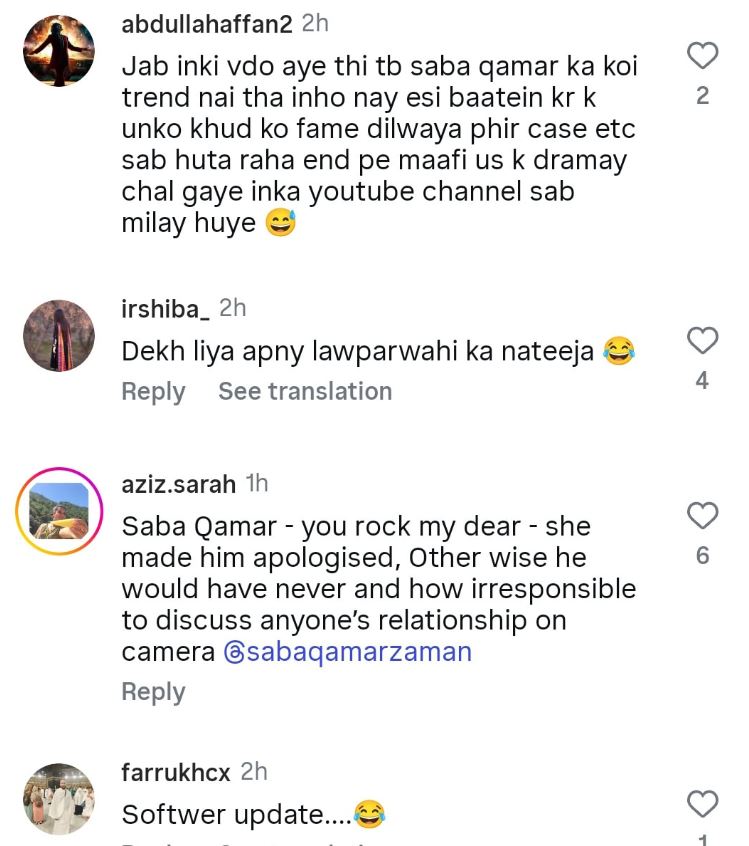The width and height of the screenshot is (749, 846).
Task: Like abdullahaffan2's comment with the heart
Action: pyautogui.click(x=703, y=55)
